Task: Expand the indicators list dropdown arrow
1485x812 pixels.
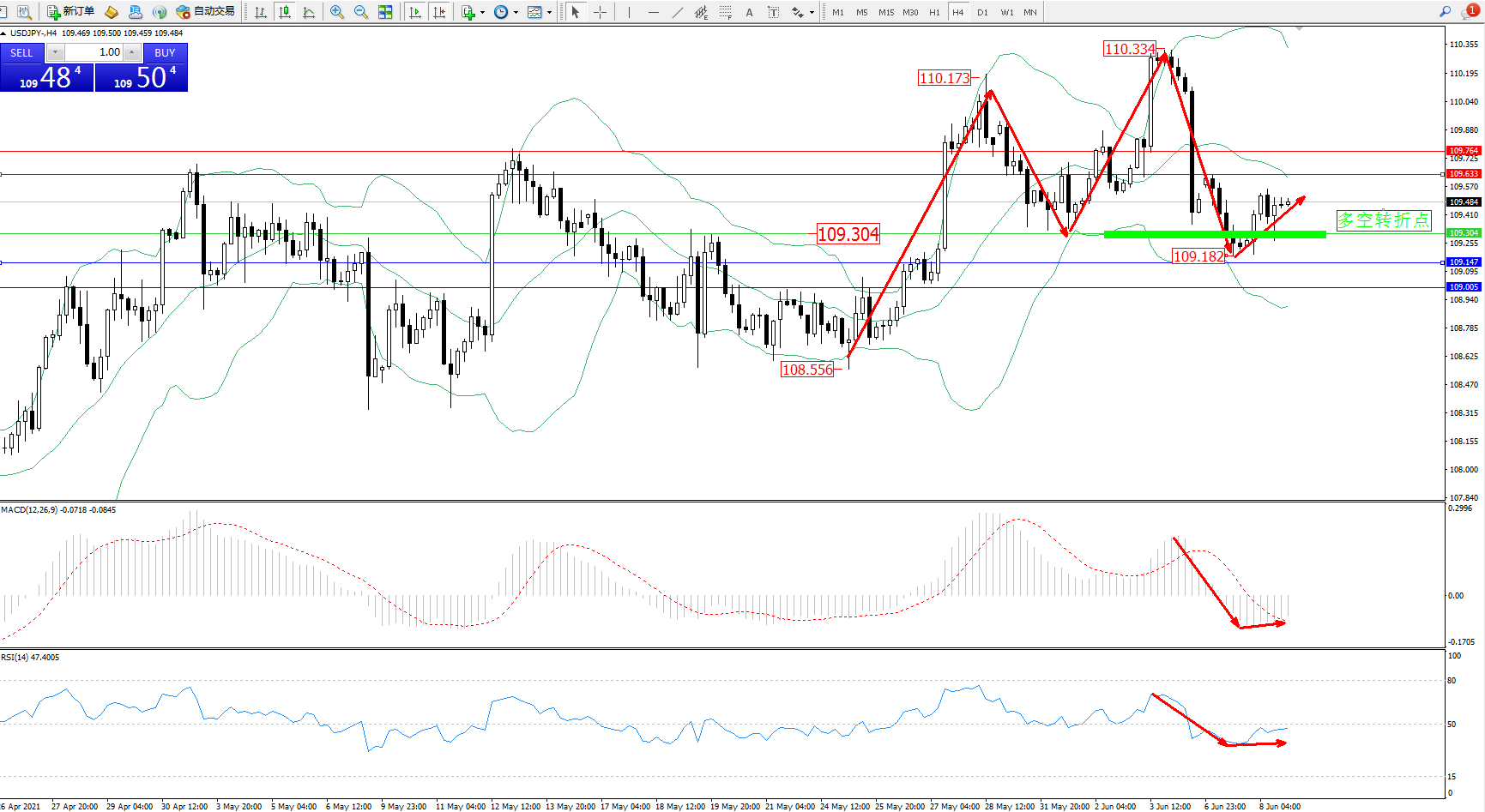Action: pyautogui.click(x=482, y=12)
